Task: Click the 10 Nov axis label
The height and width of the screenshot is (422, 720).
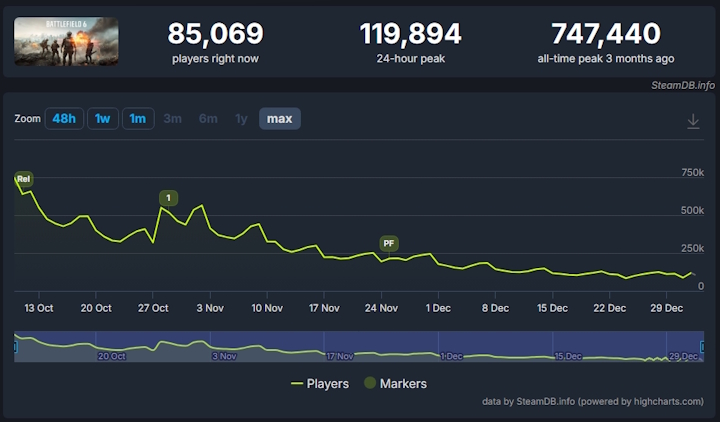Action: 267,308
